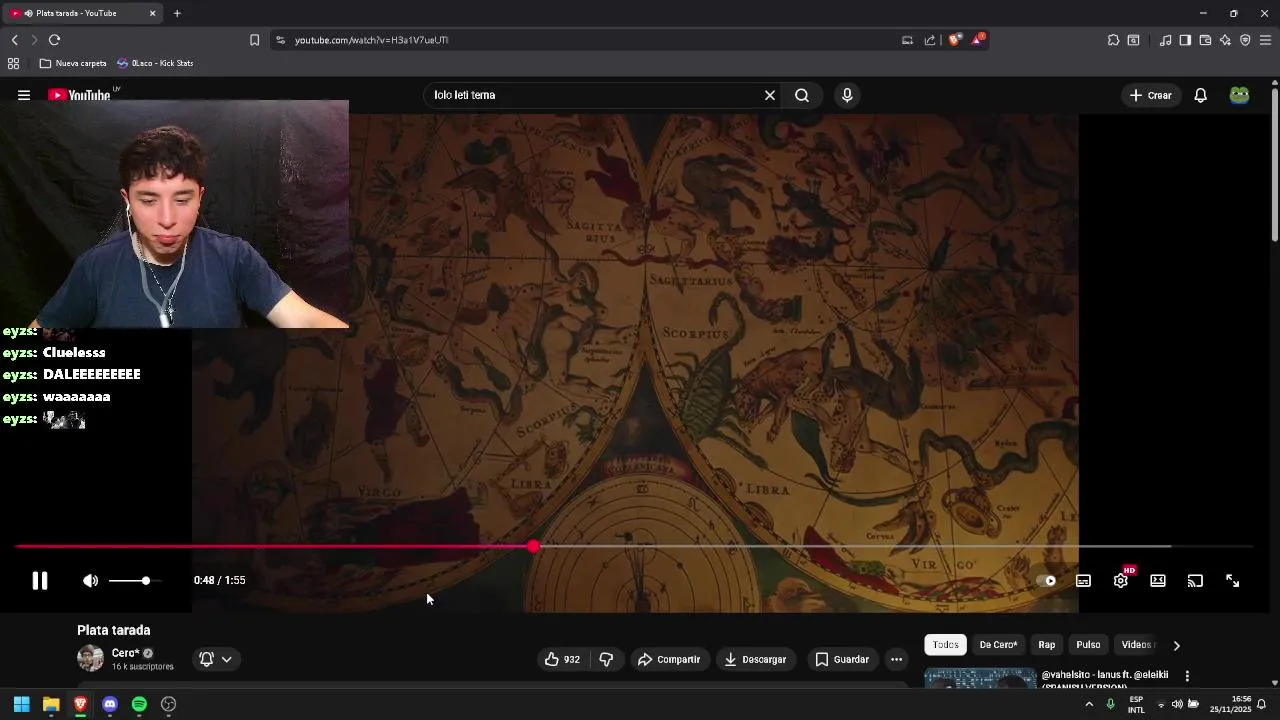Open the account avatar menu
The height and width of the screenshot is (720, 1280).
pyautogui.click(x=1240, y=95)
